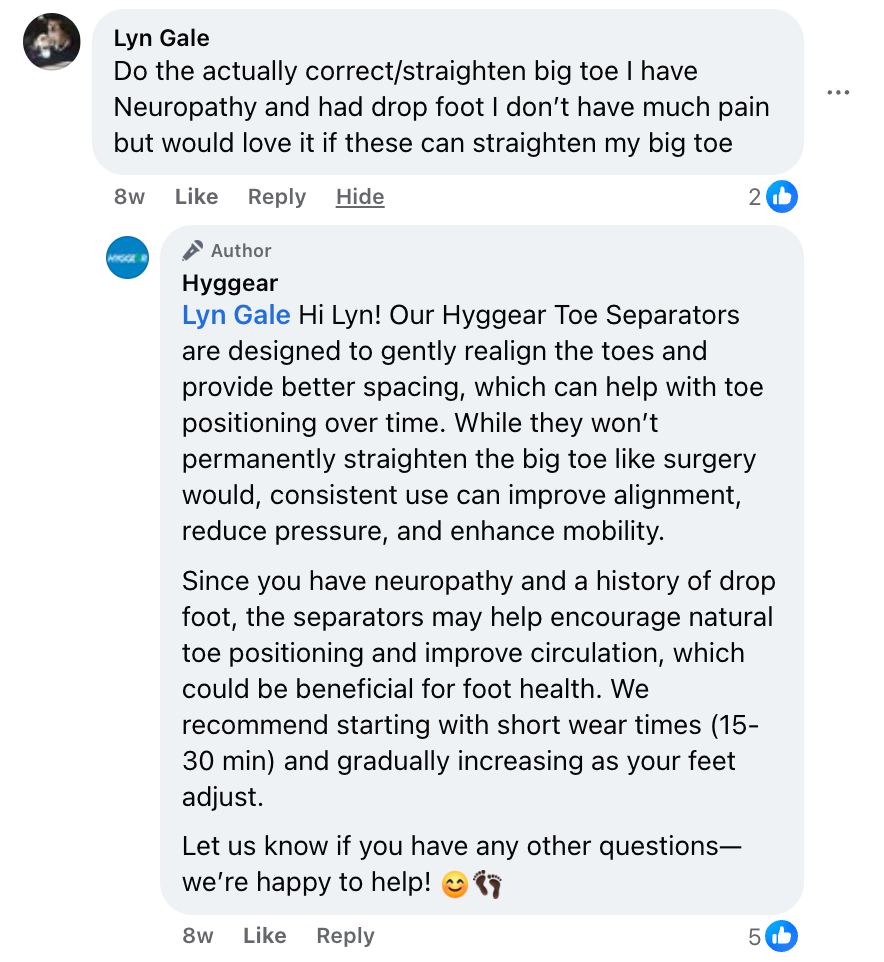884x962 pixels.
Task: Open Lyn Gale's profile from the comment name
Action: pos(162,38)
